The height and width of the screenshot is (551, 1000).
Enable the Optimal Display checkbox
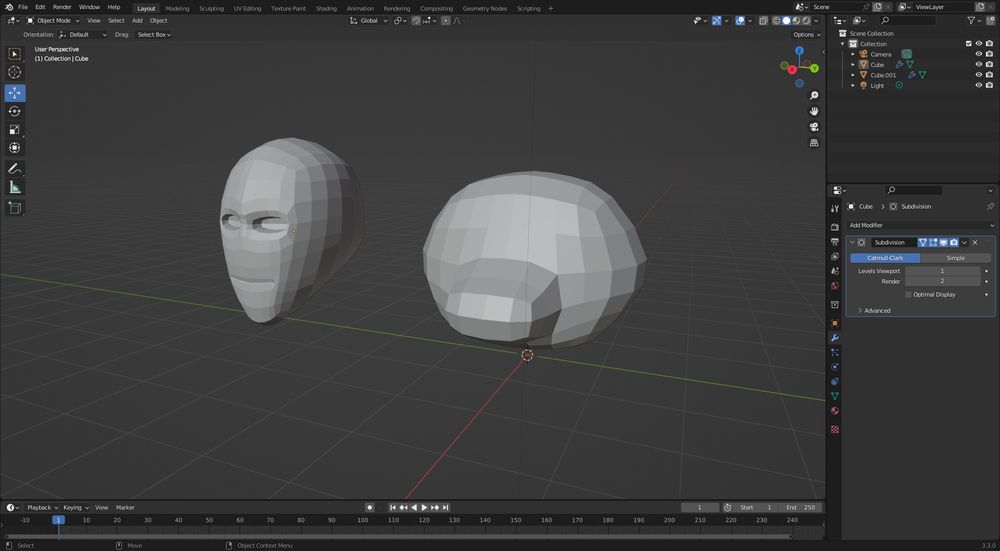[908, 295]
